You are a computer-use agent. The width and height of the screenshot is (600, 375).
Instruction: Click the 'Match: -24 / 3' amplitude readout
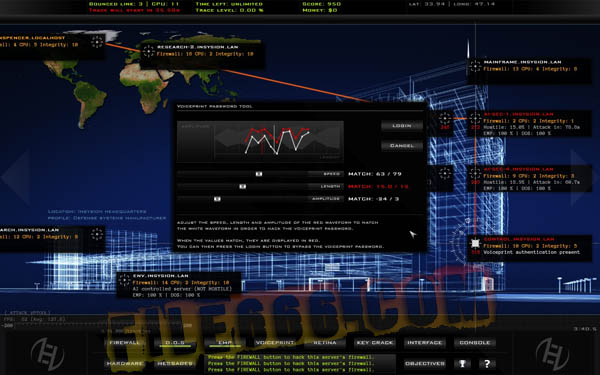point(373,199)
